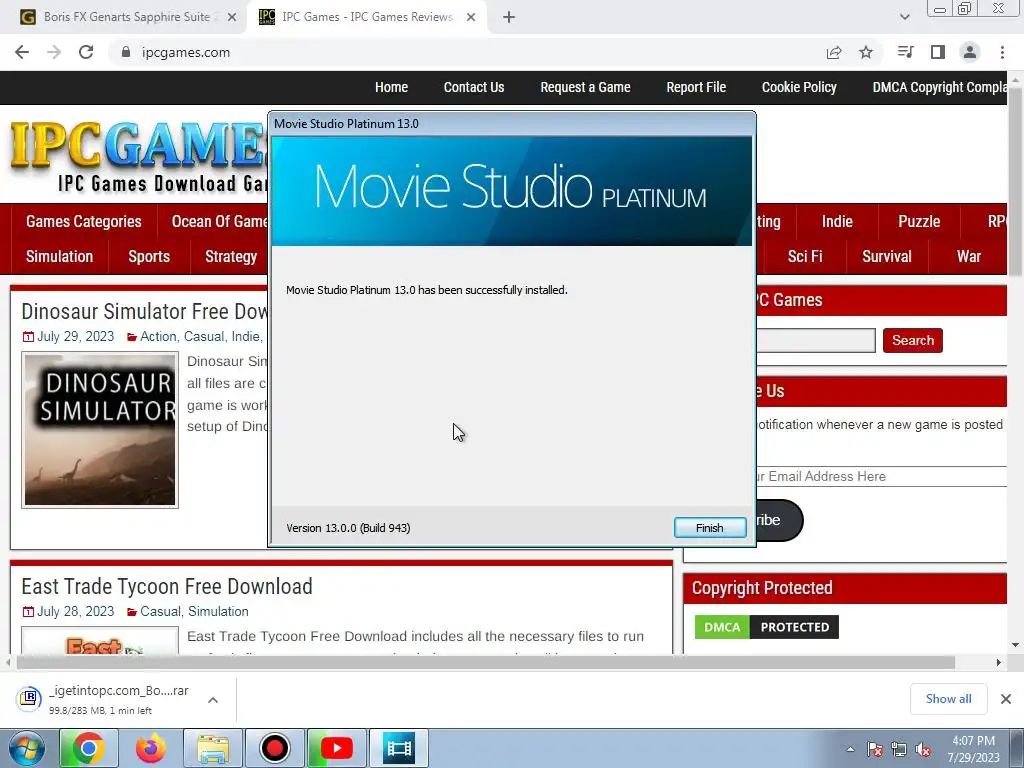Screen dimensions: 1024x768
Task: Click the vertical page scrollbar
Action: pyautogui.click(x=1015, y=183)
